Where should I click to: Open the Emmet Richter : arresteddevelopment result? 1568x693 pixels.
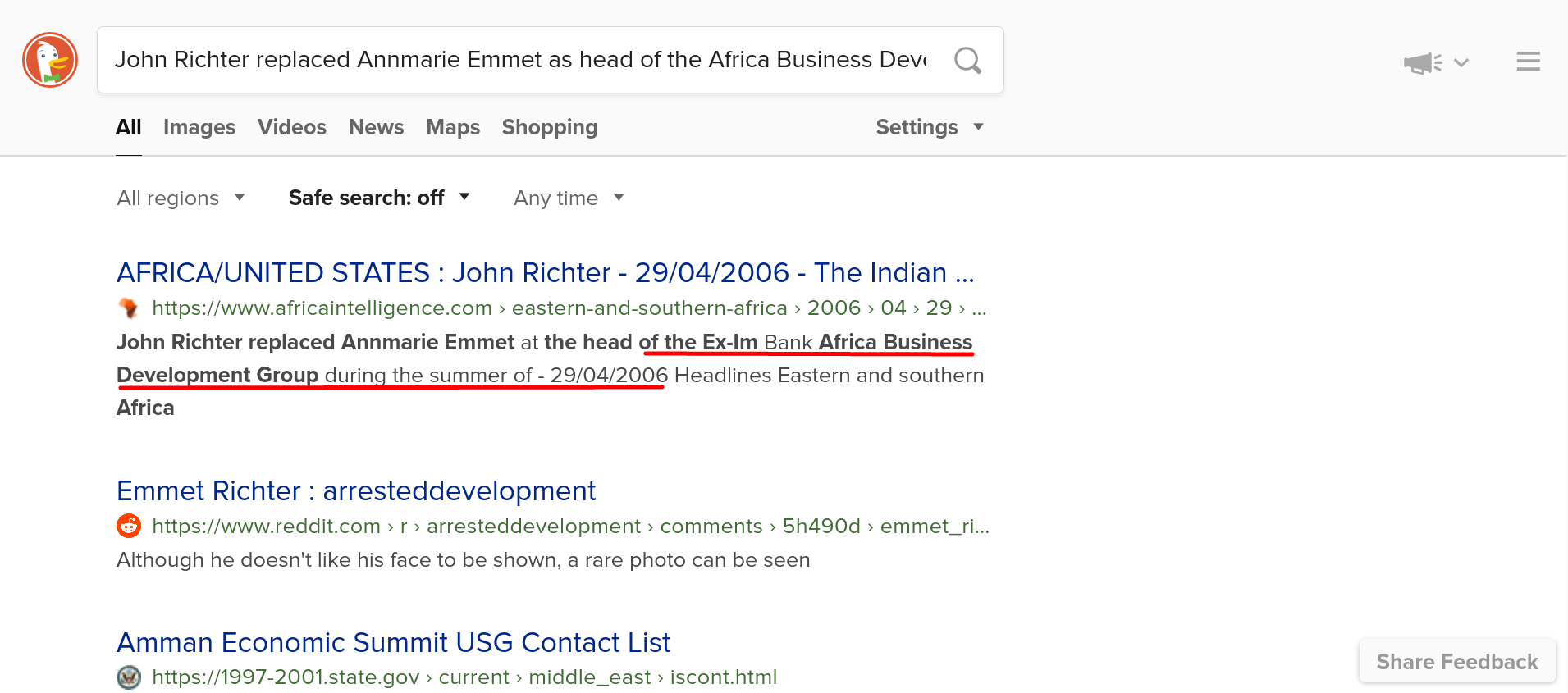356,490
